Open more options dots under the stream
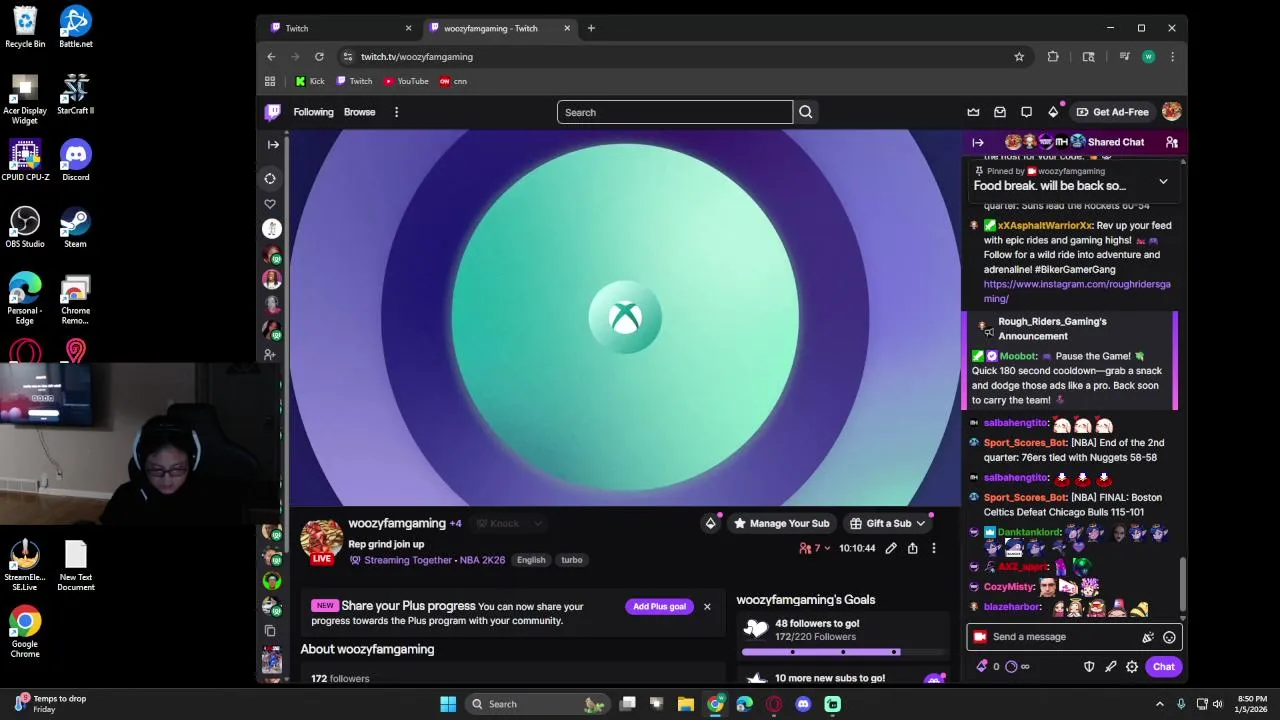1280x720 pixels. 934,548
